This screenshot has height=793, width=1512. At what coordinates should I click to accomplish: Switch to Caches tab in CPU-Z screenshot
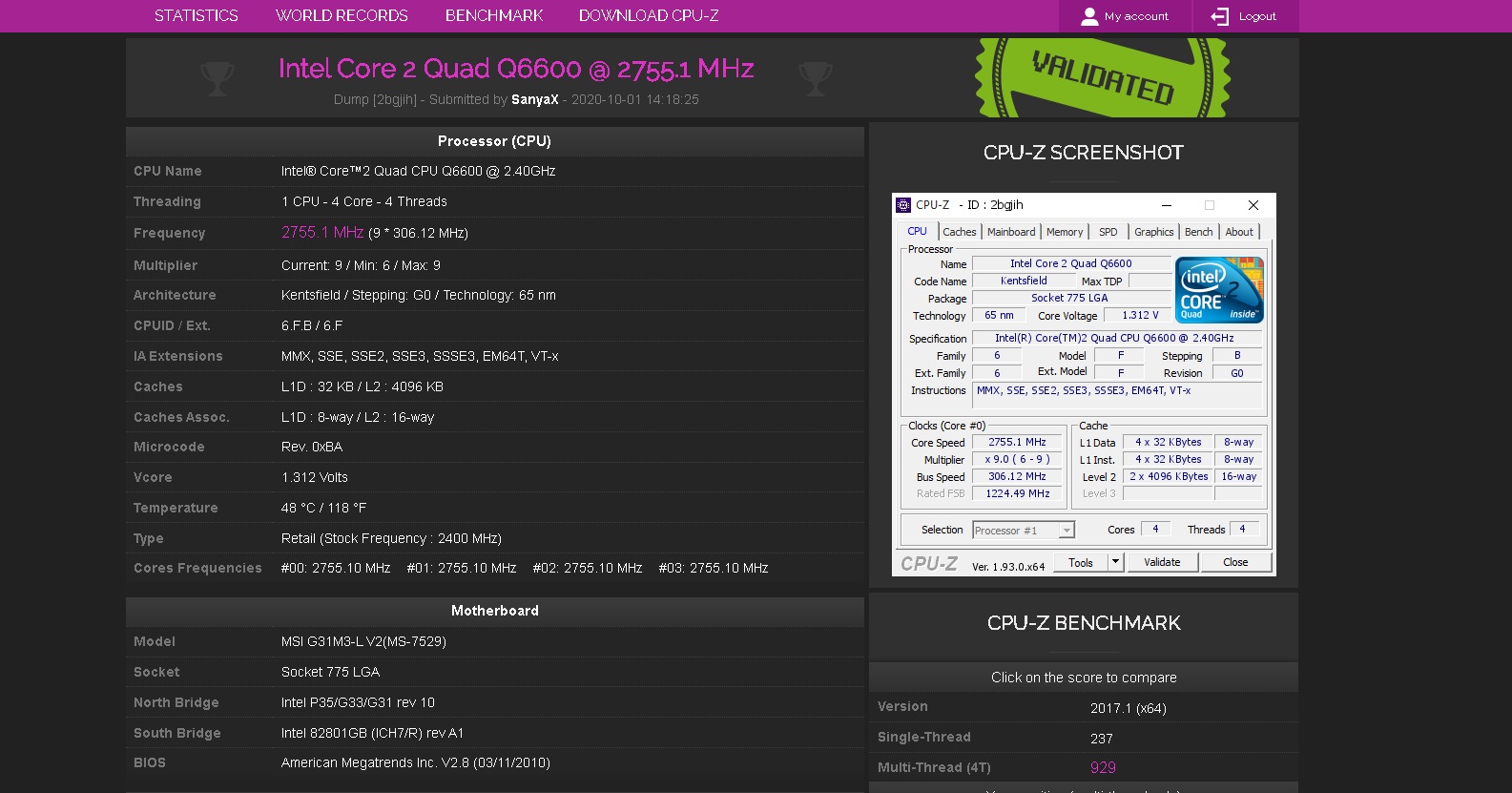tap(960, 232)
